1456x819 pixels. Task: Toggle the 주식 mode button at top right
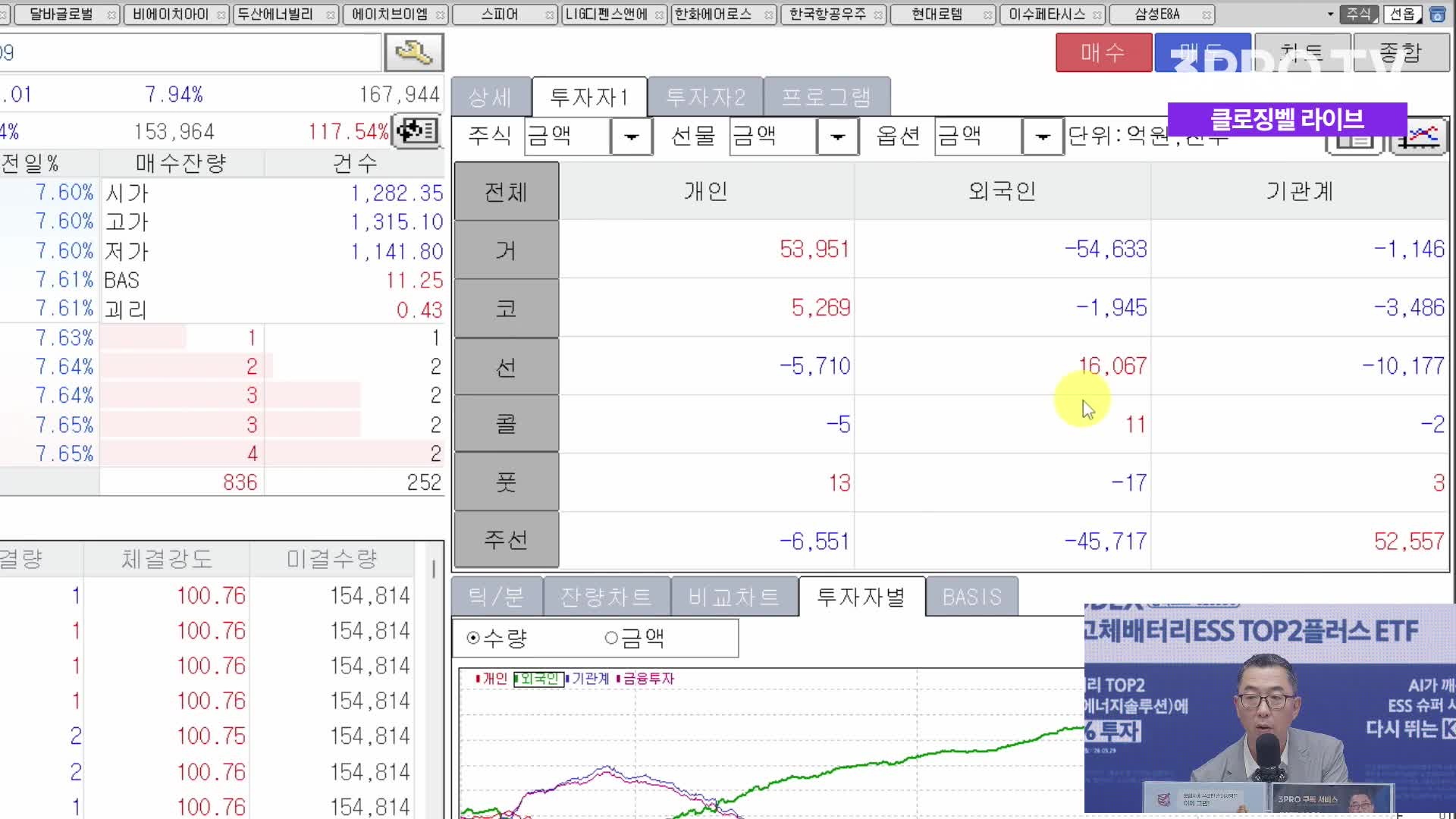coord(1359,14)
